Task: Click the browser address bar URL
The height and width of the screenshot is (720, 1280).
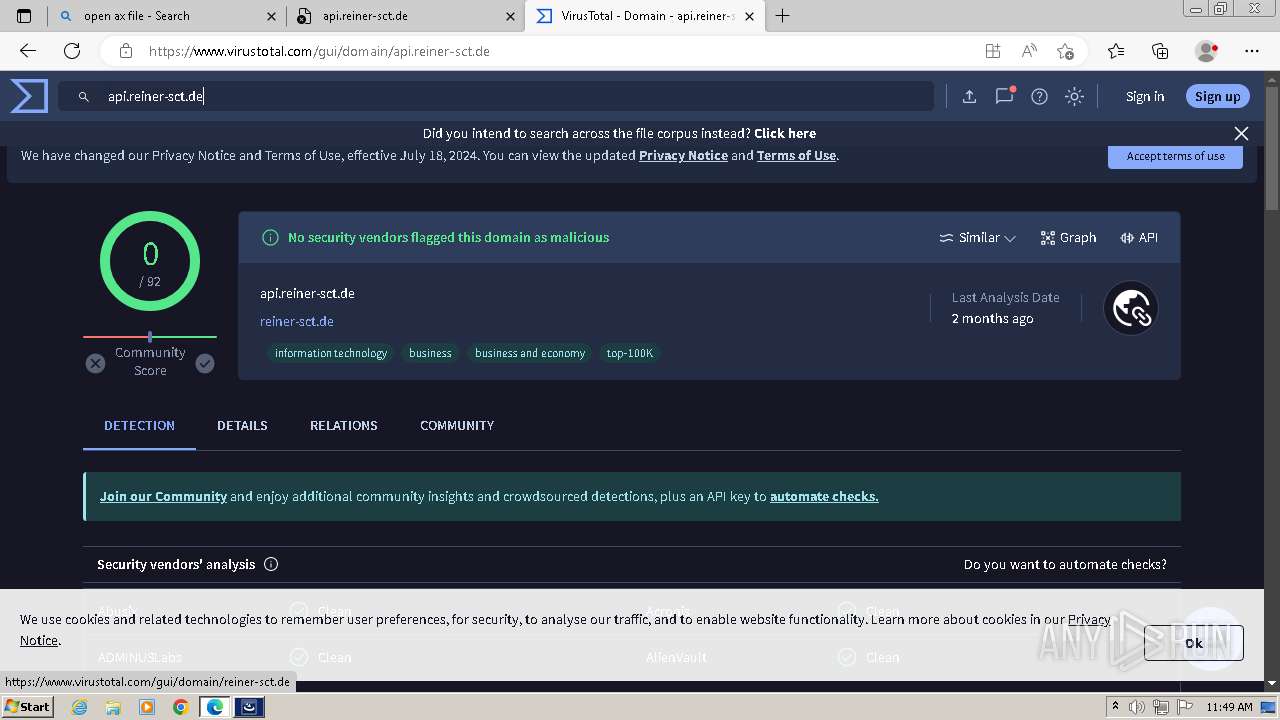Action: tap(319, 51)
